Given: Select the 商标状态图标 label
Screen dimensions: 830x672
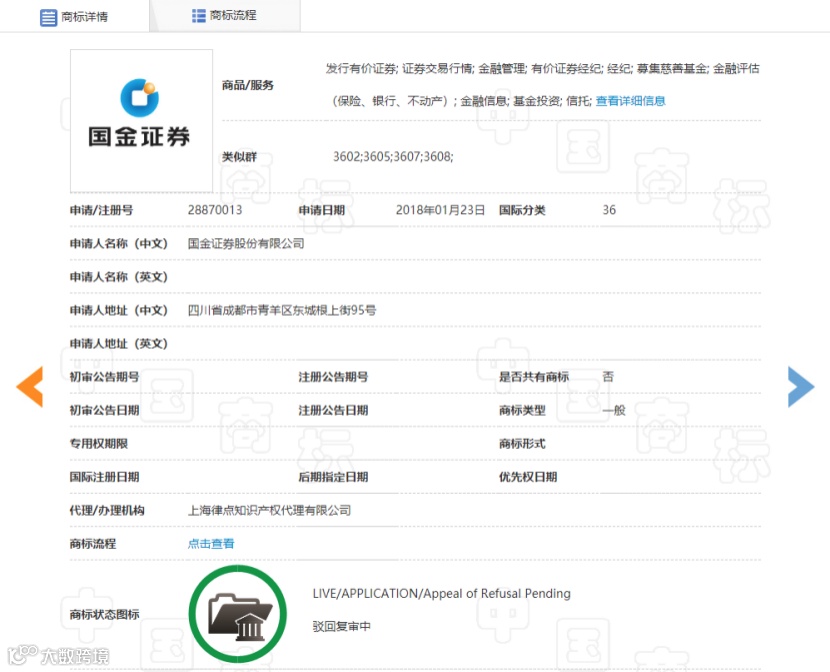Looking at the screenshot, I should [x=104, y=614].
